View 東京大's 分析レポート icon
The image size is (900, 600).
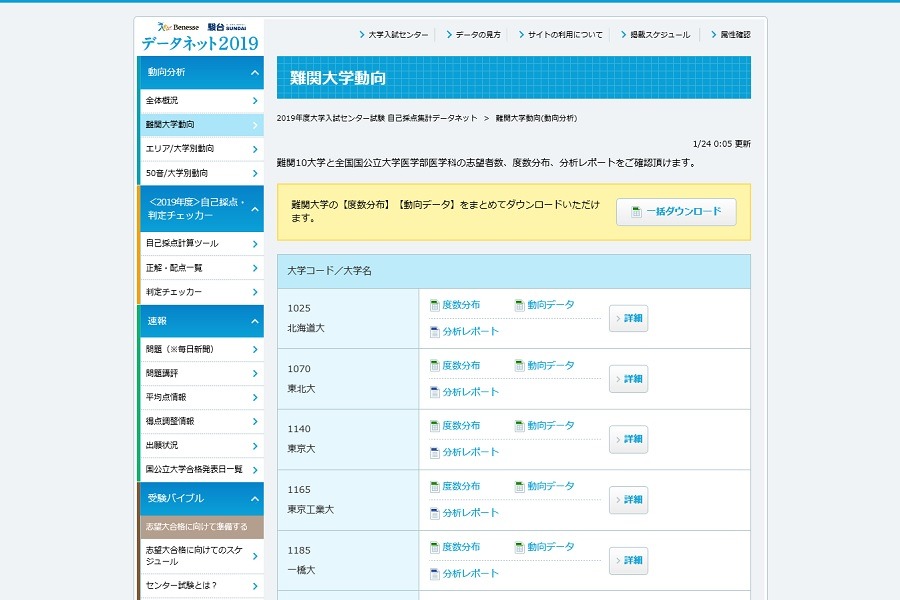[434, 453]
